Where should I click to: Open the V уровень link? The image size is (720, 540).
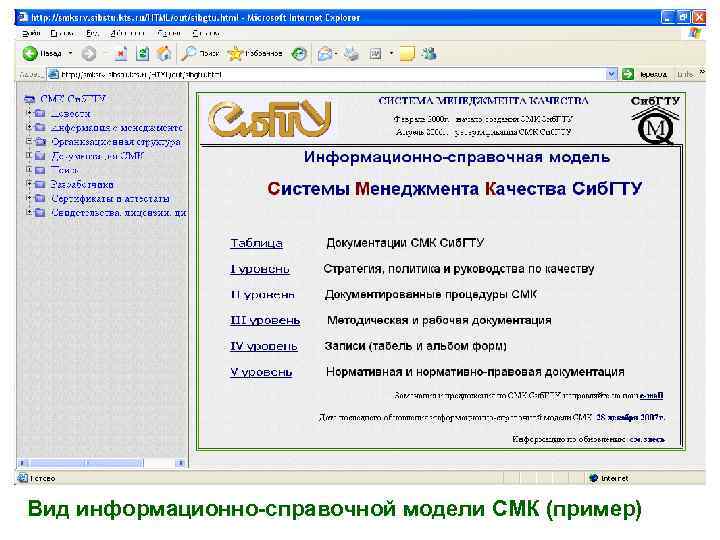point(261,372)
